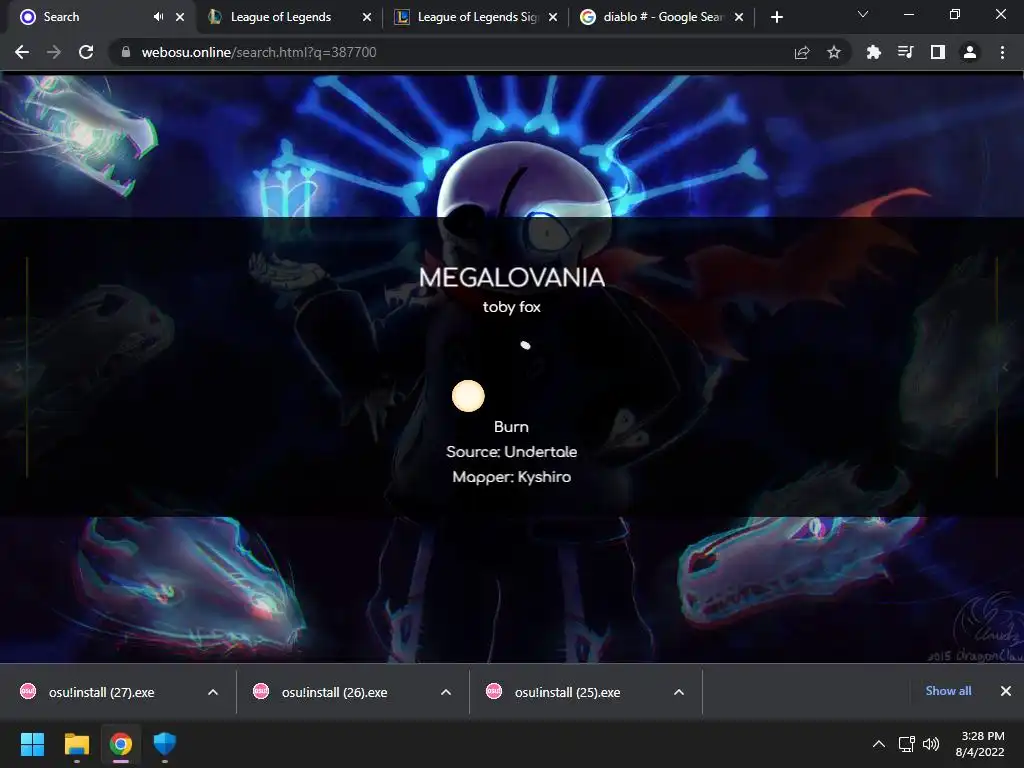Click the address bar URL
Image resolution: width=1024 pixels, height=768 pixels.
pyautogui.click(x=259, y=52)
